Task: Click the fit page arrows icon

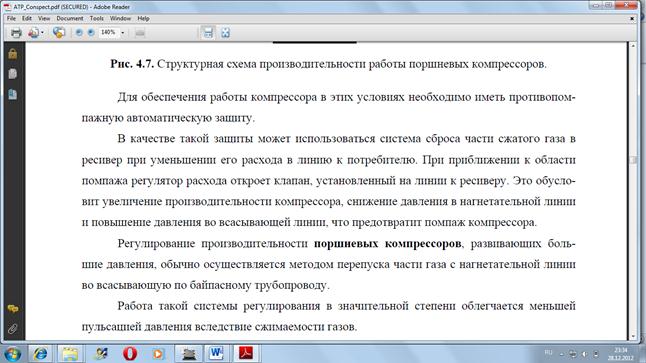Action: (225, 33)
